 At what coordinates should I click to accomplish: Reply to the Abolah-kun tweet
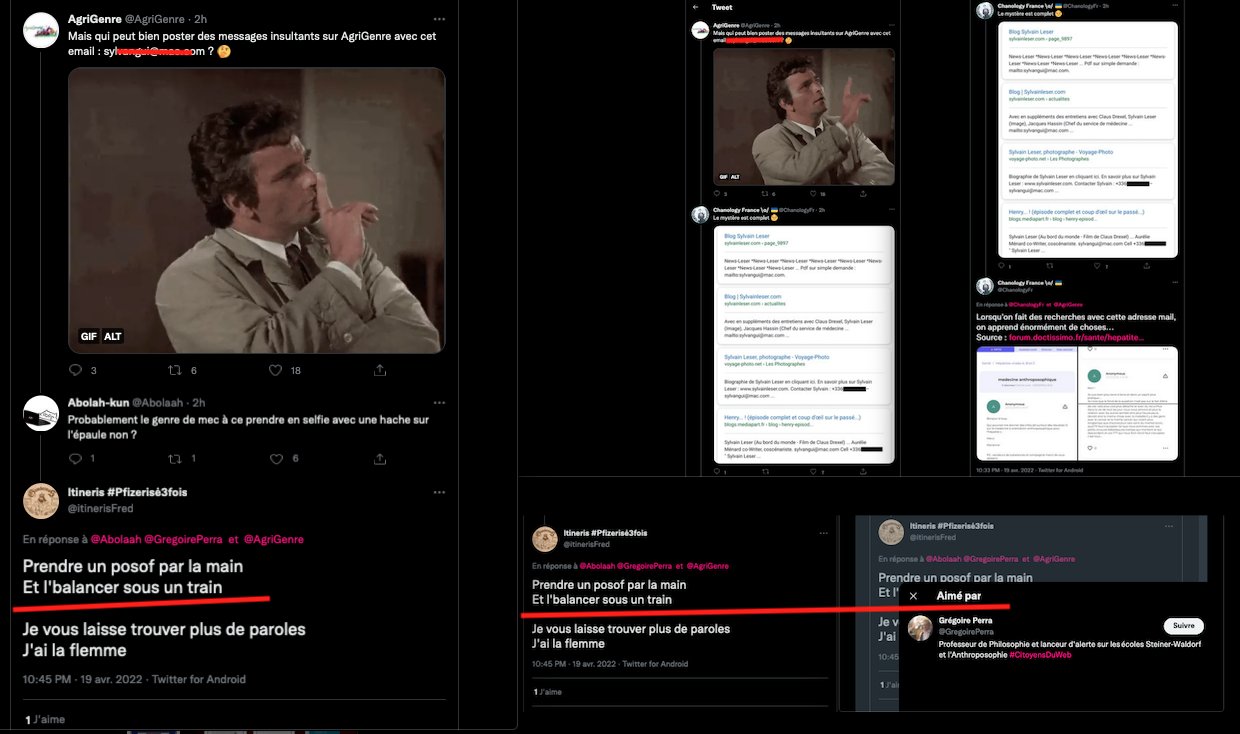(x=75, y=458)
